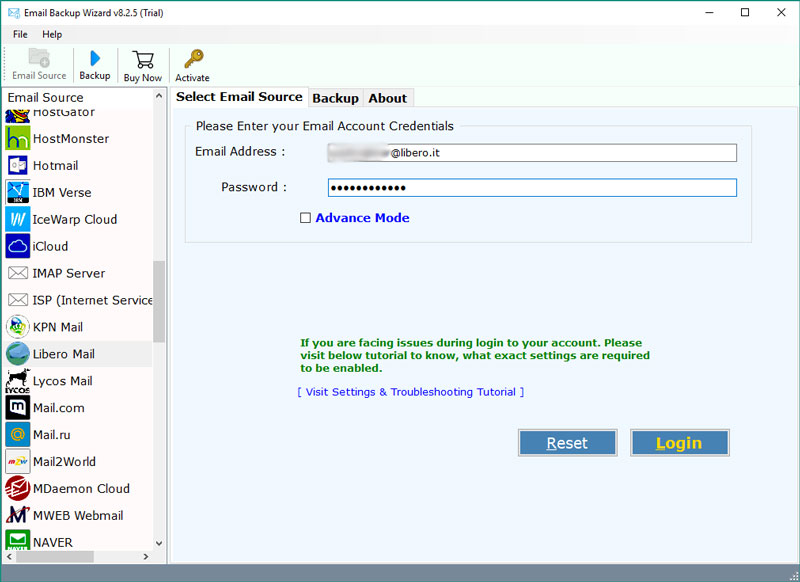800x582 pixels.
Task: Select the IMAP Server envelope icon
Action: 18,273
